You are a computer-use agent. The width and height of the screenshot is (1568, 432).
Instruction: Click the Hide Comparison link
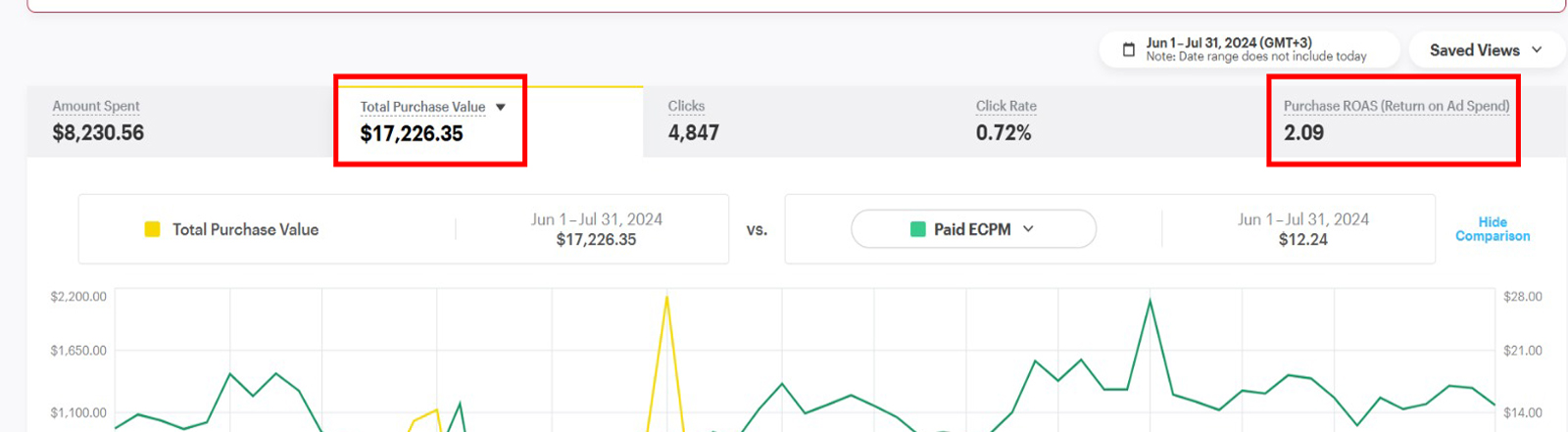click(1492, 229)
